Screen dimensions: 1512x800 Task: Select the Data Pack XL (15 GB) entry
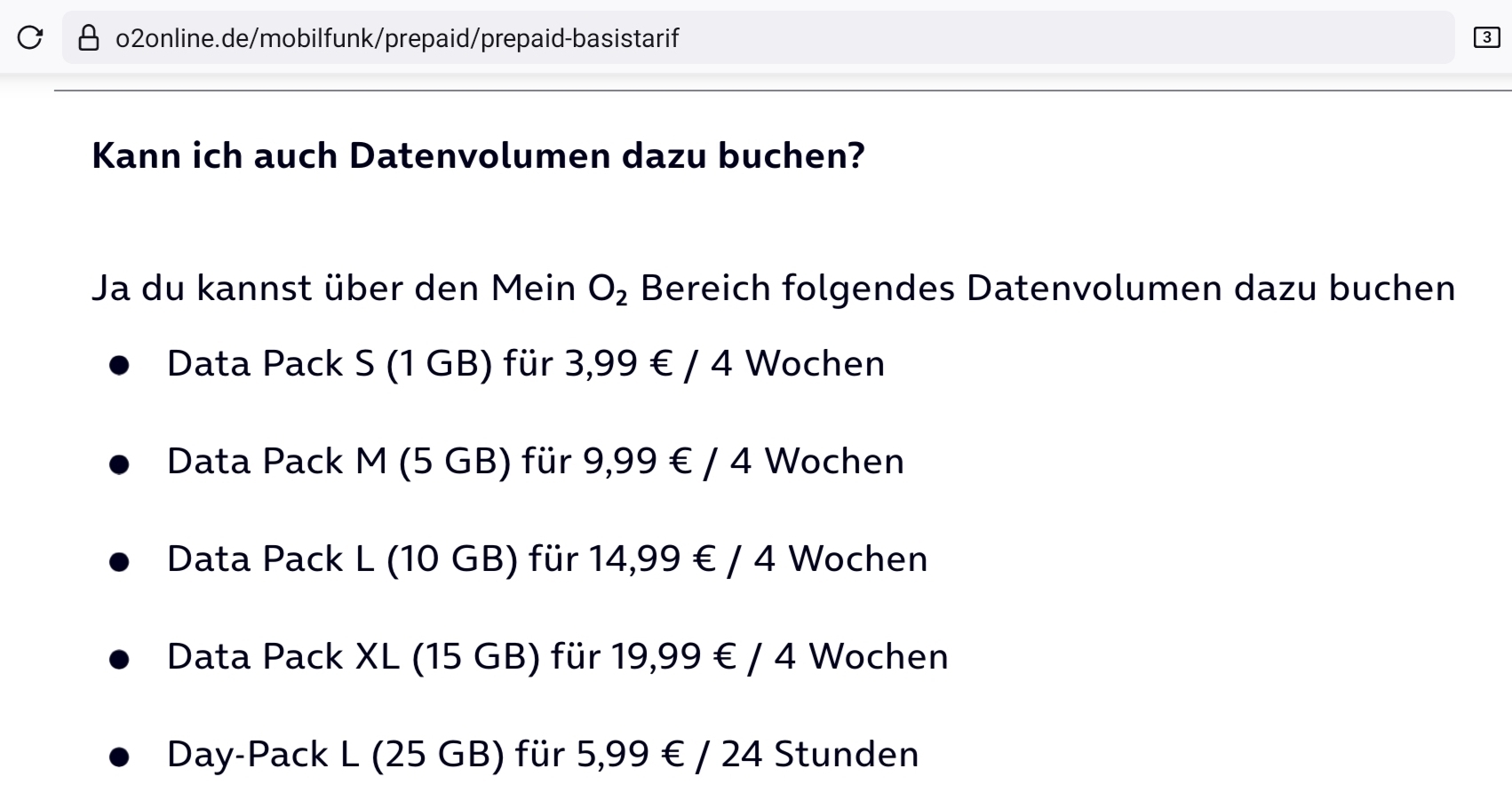558,657
